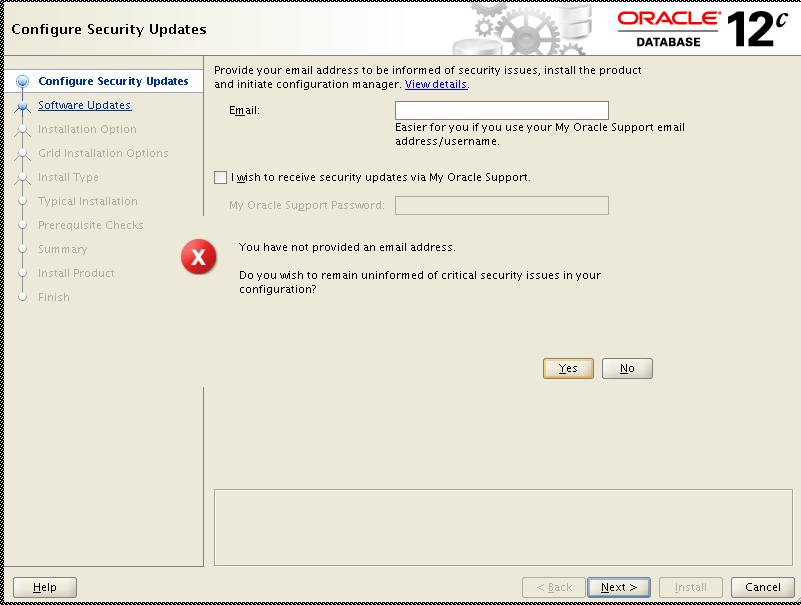801x605 pixels.
Task: Click the 'Do you wish to remain uninformed' question text
Action: [420, 282]
